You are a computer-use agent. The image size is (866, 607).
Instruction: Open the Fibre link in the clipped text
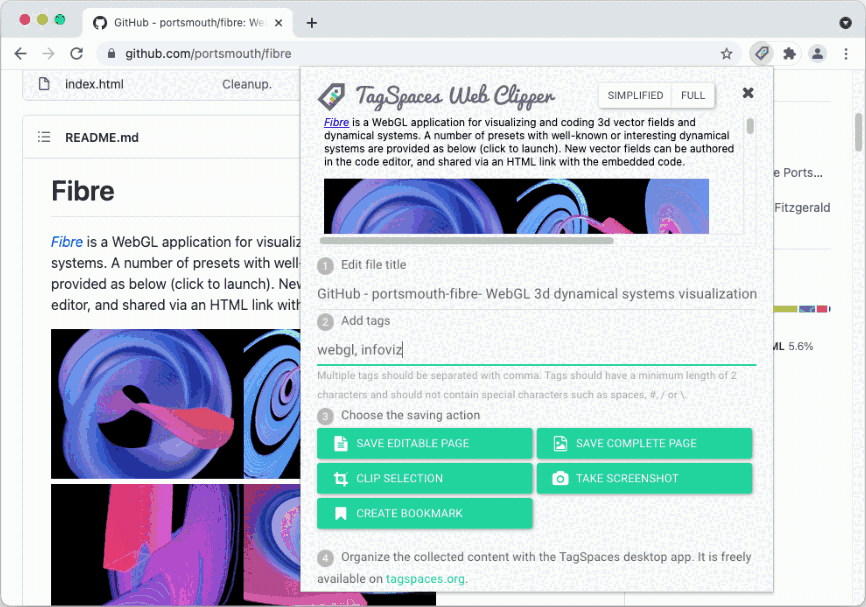(336, 121)
